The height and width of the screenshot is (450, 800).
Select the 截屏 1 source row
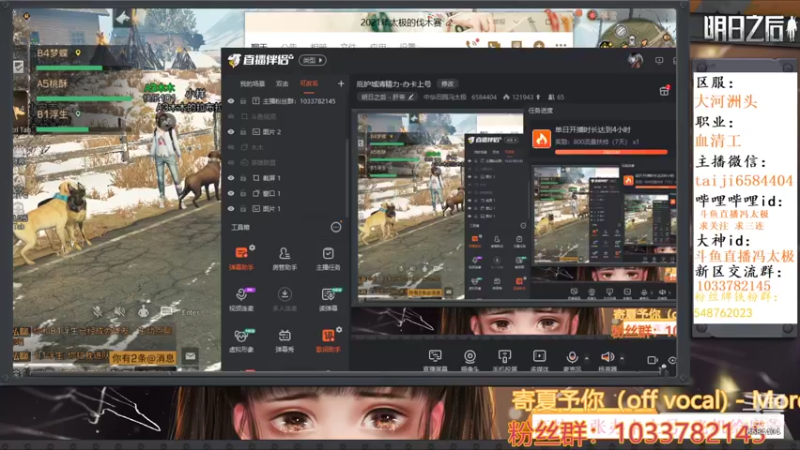point(286,178)
